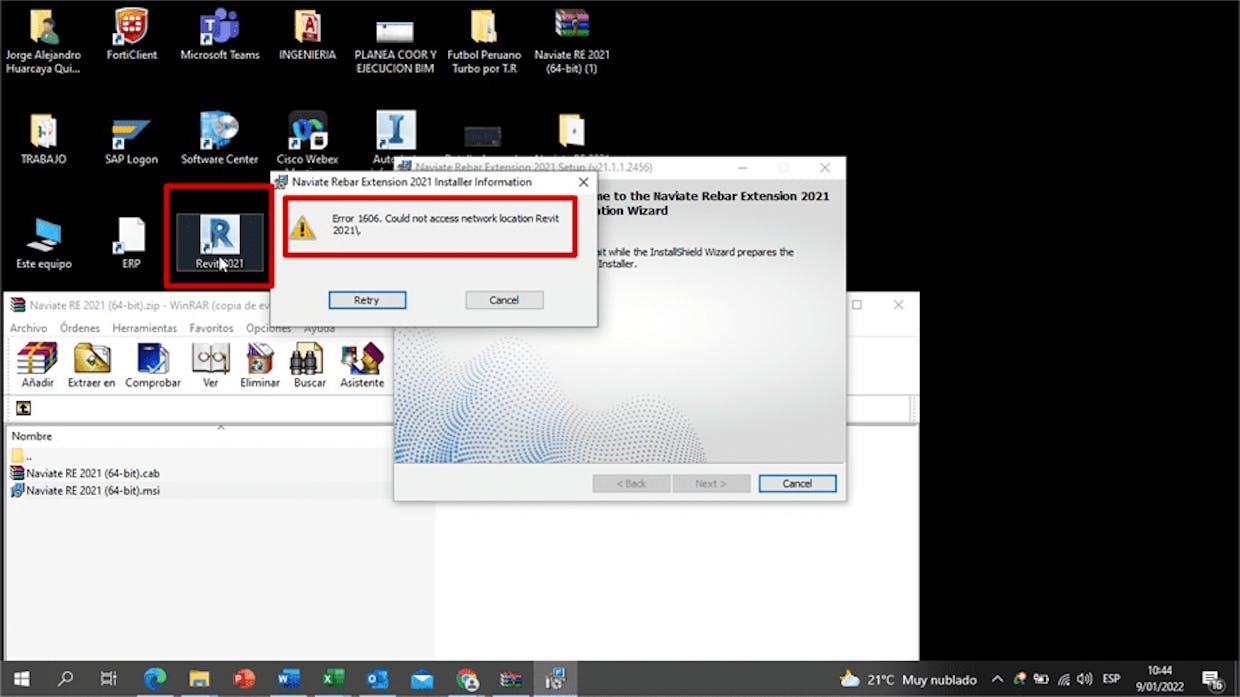Click the Nombre column header in WinRAR

(32, 436)
